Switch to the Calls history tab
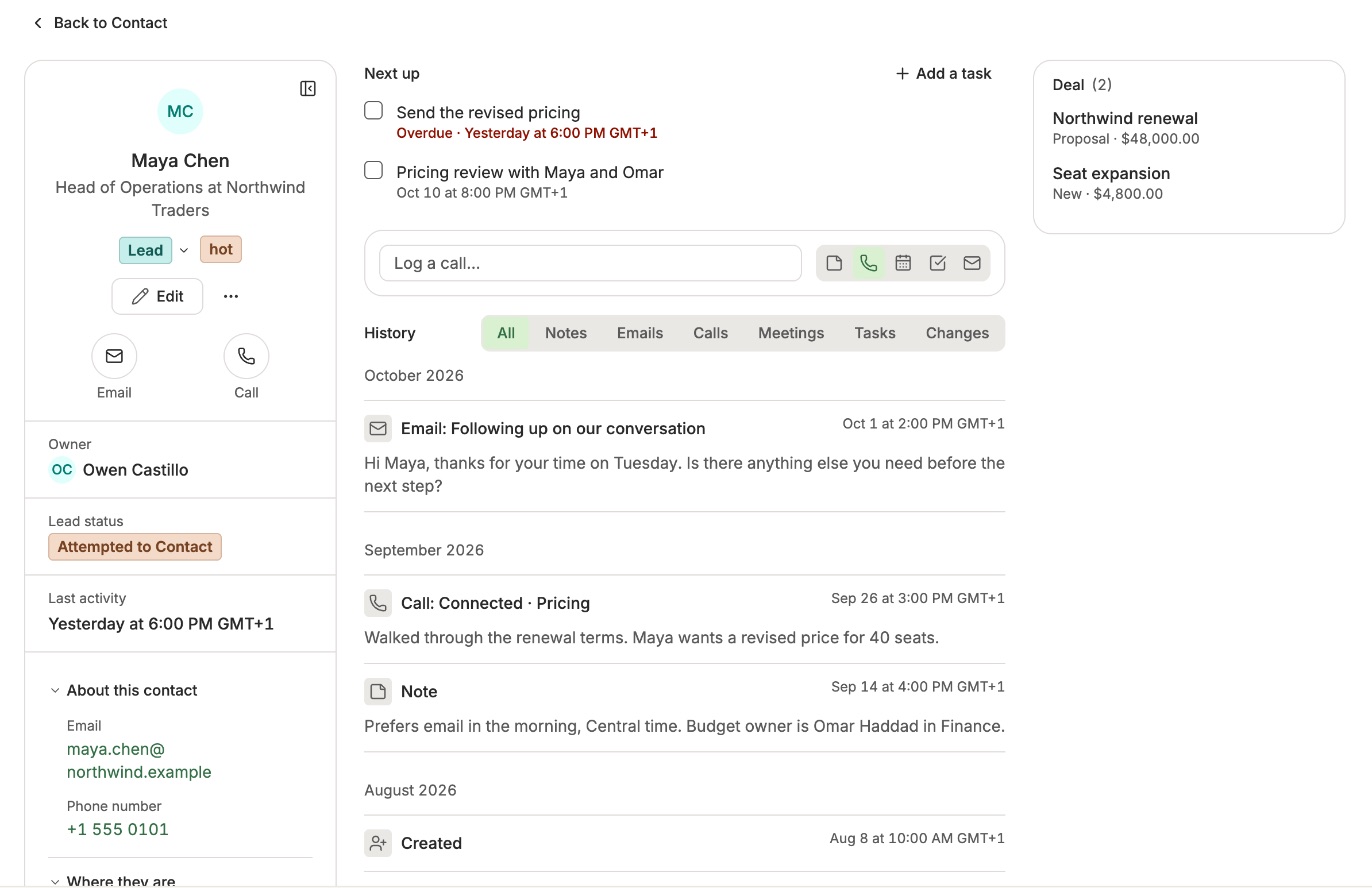Image resolution: width=1372 pixels, height=888 pixels. click(x=711, y=333)
